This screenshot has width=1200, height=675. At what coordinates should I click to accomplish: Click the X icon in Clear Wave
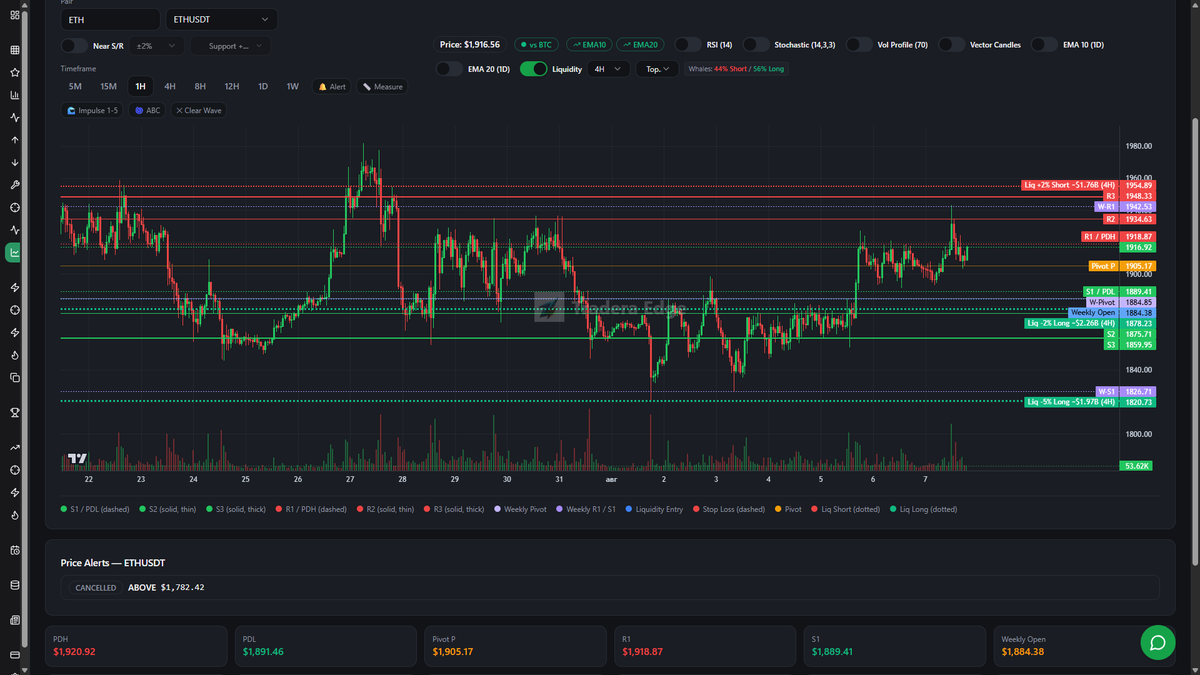point(179,111)
